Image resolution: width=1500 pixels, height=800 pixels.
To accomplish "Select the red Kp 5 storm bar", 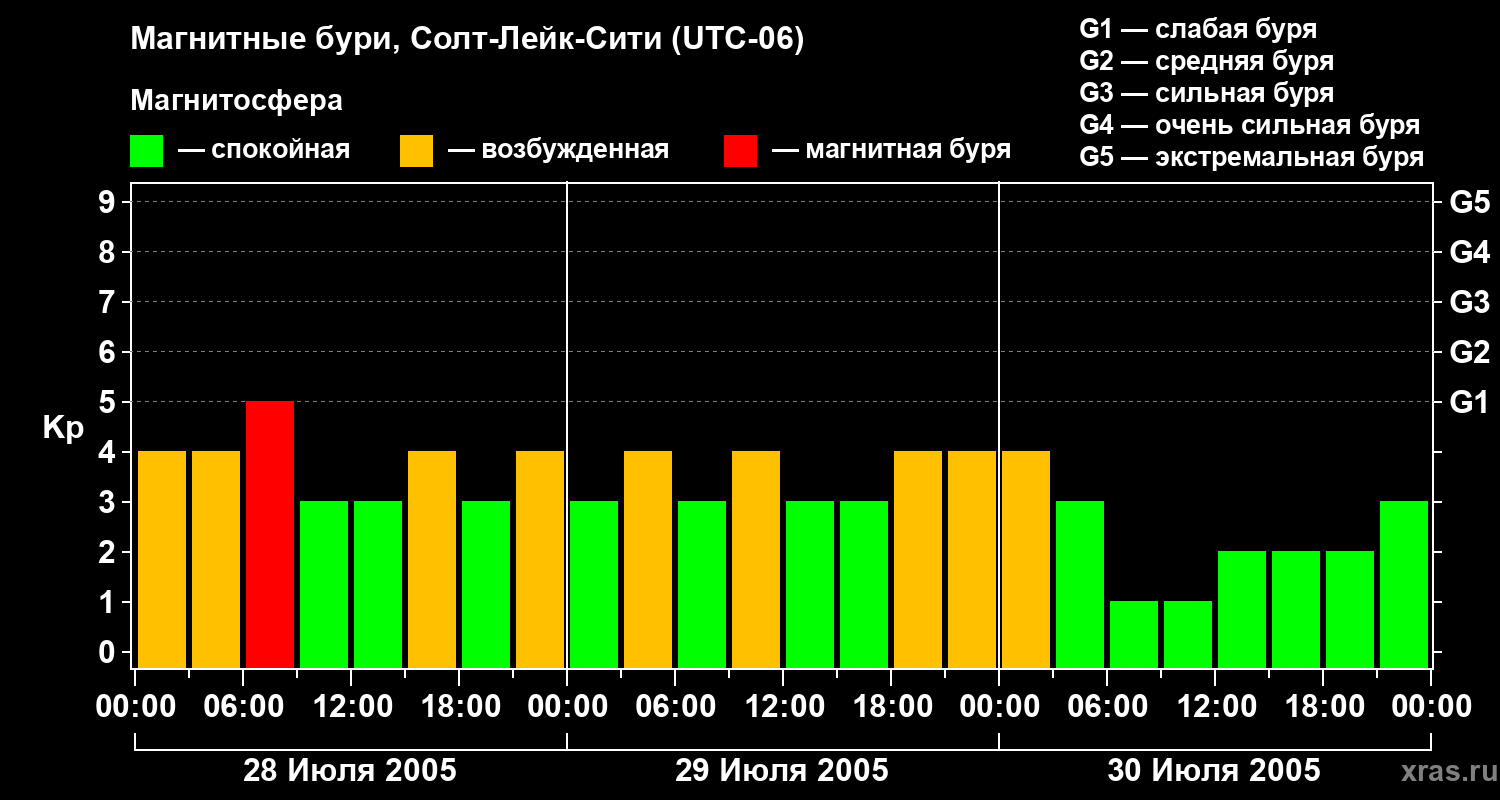I will tap(270, 534).
